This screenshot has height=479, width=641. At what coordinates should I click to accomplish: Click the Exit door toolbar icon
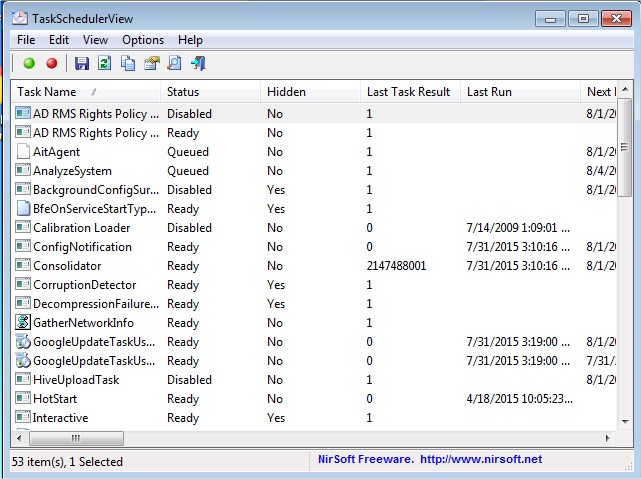coord(198,63)
